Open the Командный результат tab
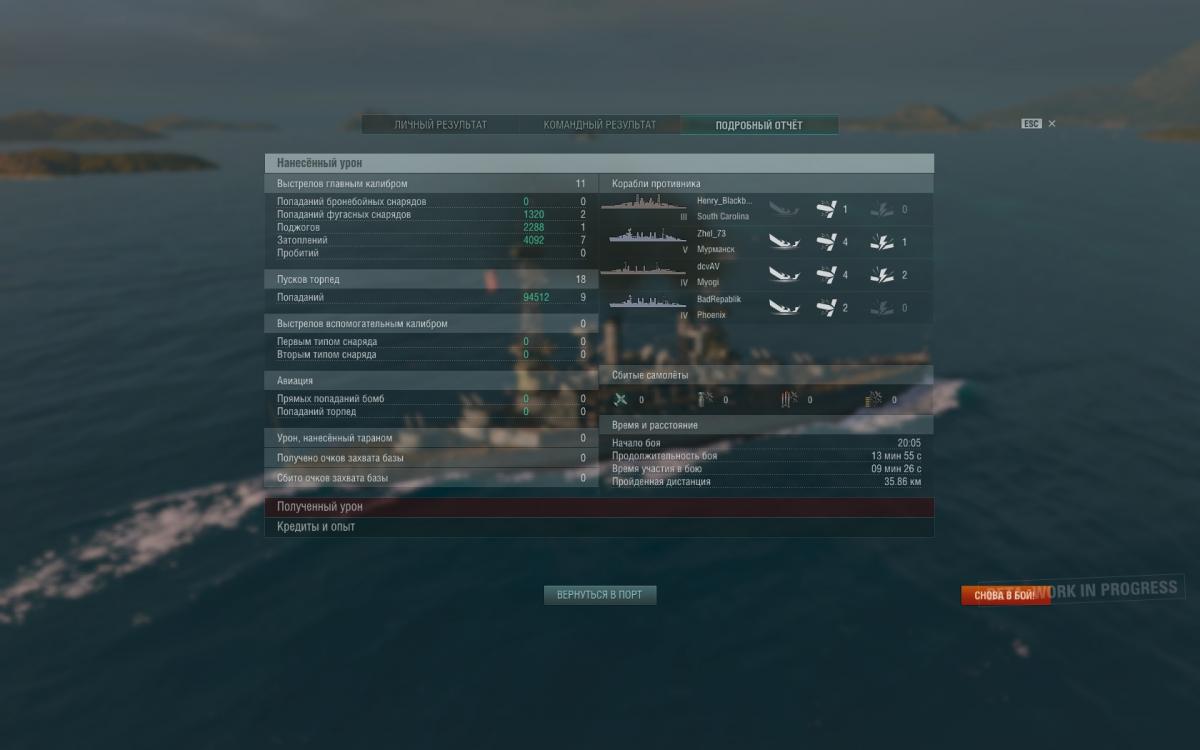 click(600, 125)
